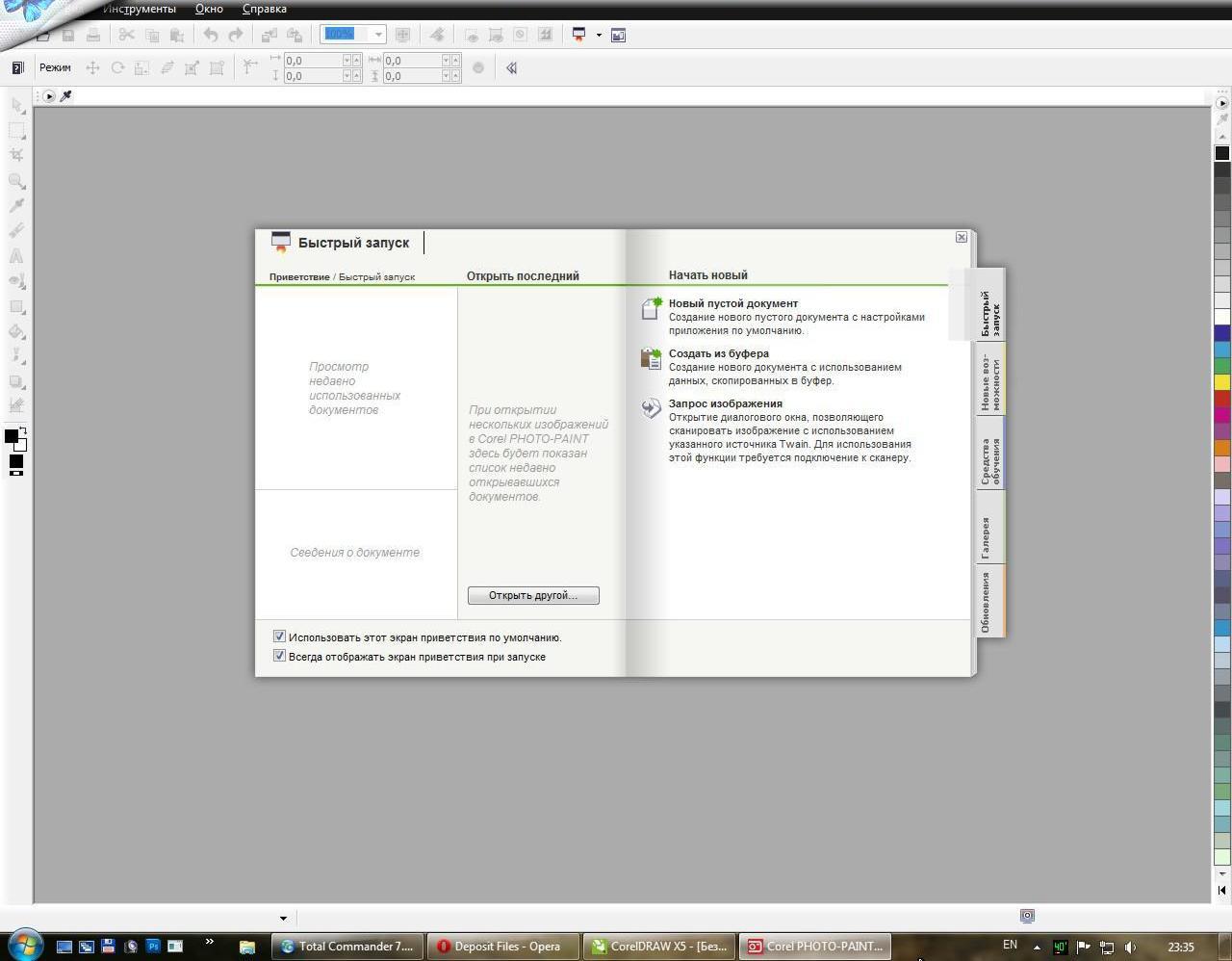This screenshot has width=1232, height=961.
Task: Click the Export icon in standard toolbar
Action: click(294, 35)
